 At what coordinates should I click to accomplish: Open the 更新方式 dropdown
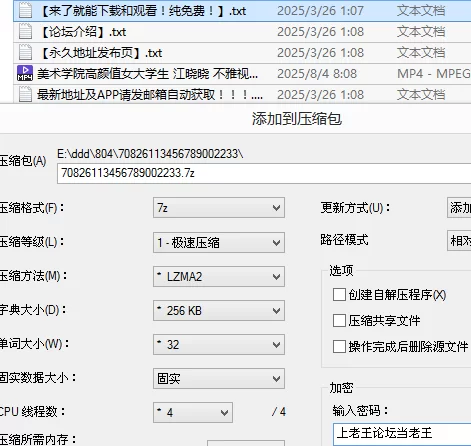click(459, 208)
